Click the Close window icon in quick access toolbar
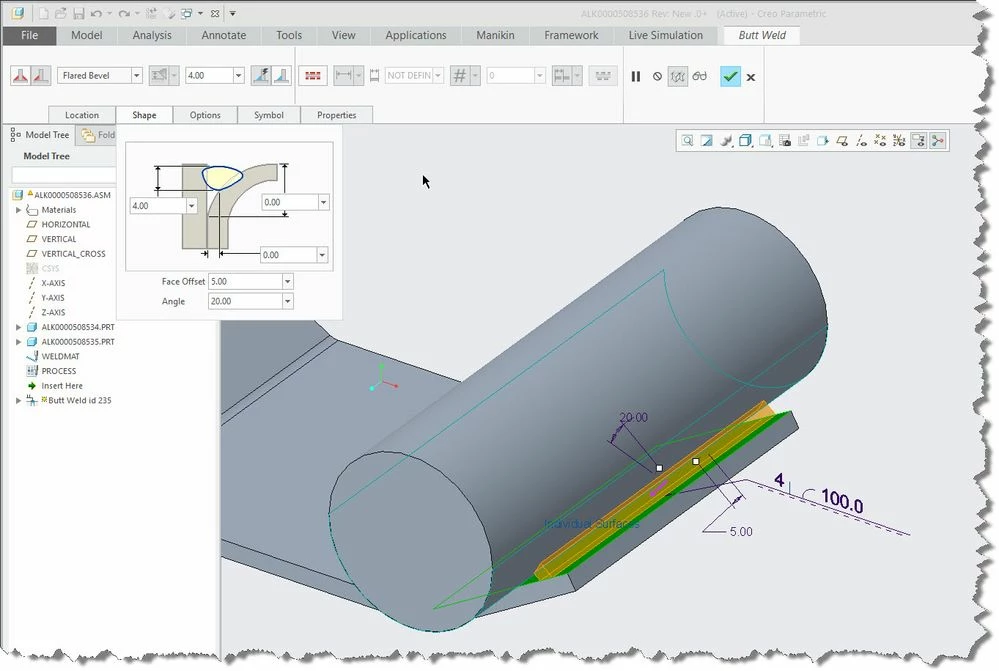Screen dimensions: 999x671 pyautogui.click(x=215, y=13)
